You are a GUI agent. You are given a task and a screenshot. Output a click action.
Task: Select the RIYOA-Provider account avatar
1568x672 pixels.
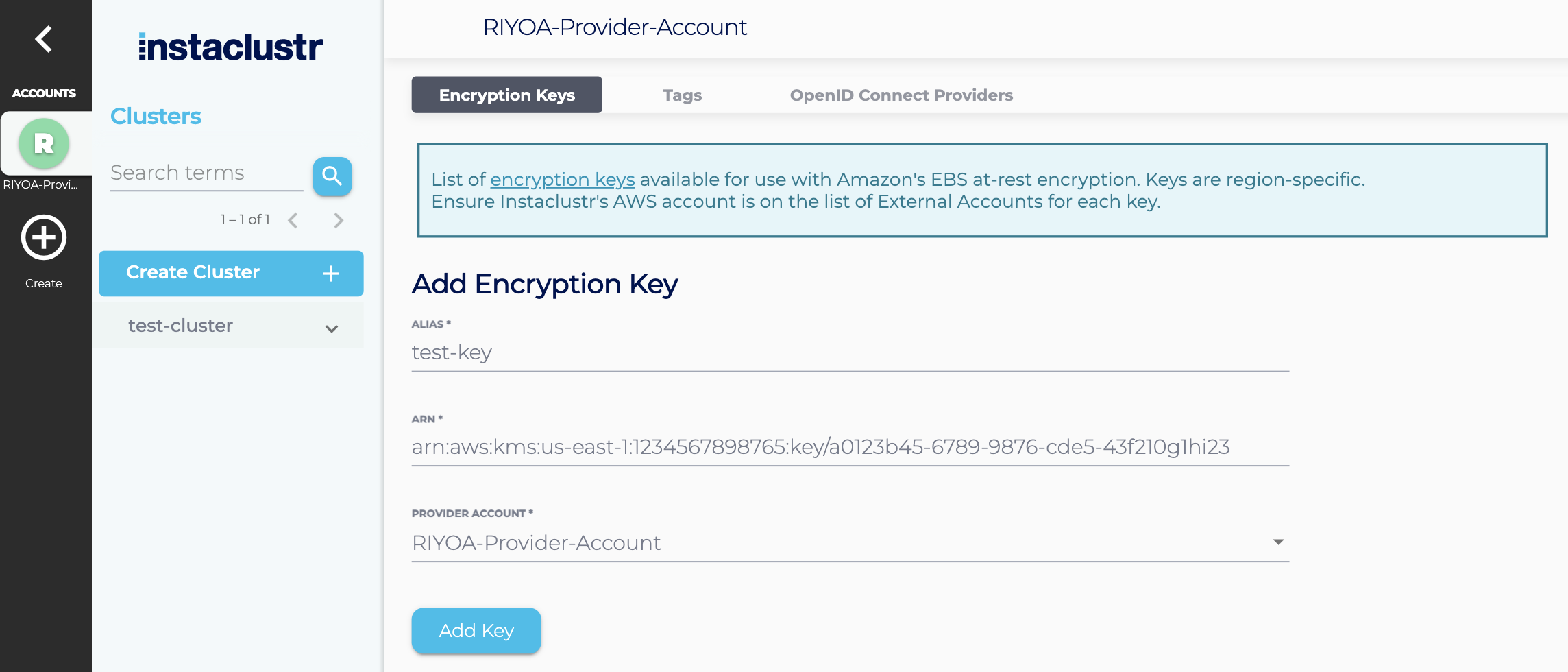pos(44,143)
